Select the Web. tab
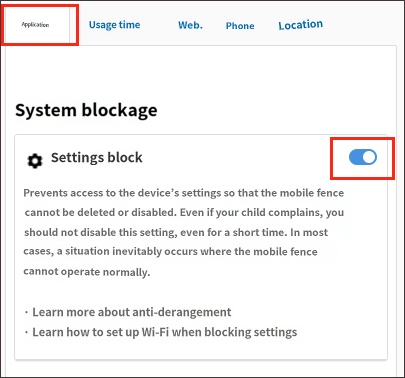Viewport: 405px width, 378px height. pos(190,25)
